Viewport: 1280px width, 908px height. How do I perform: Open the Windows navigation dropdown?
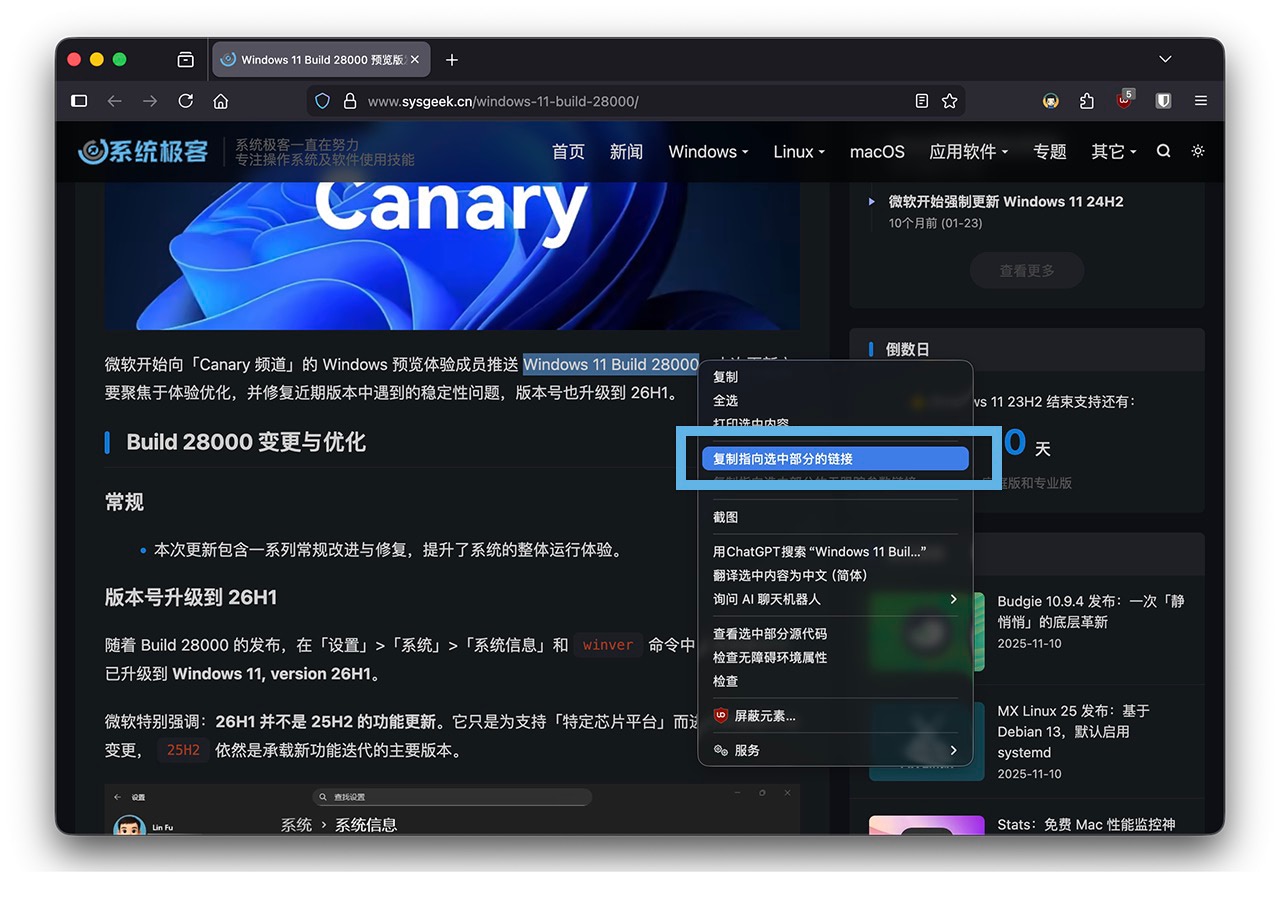click(x=708, y=151)
